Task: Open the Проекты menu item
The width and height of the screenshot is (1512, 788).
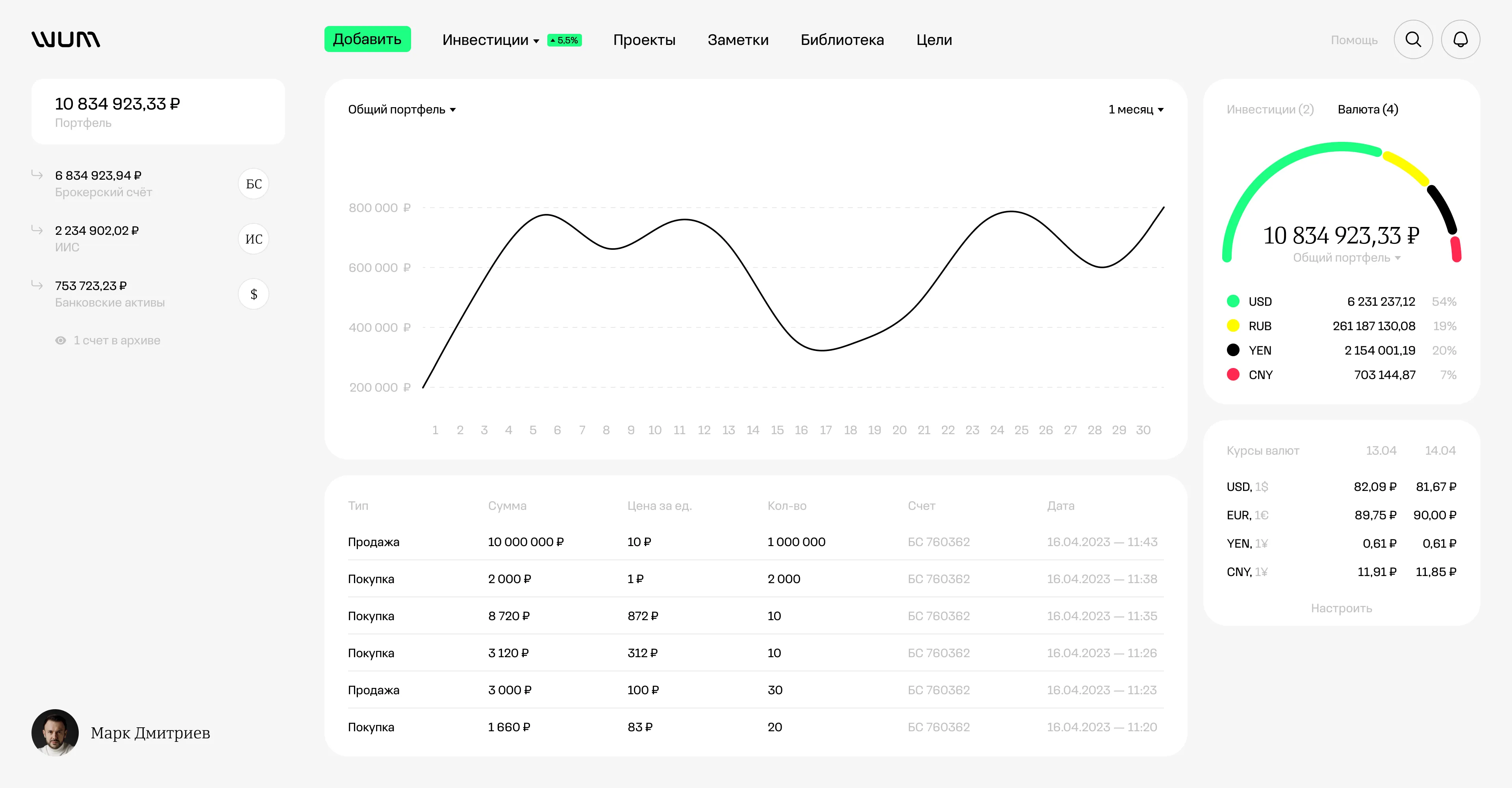Action: point(644,40)
